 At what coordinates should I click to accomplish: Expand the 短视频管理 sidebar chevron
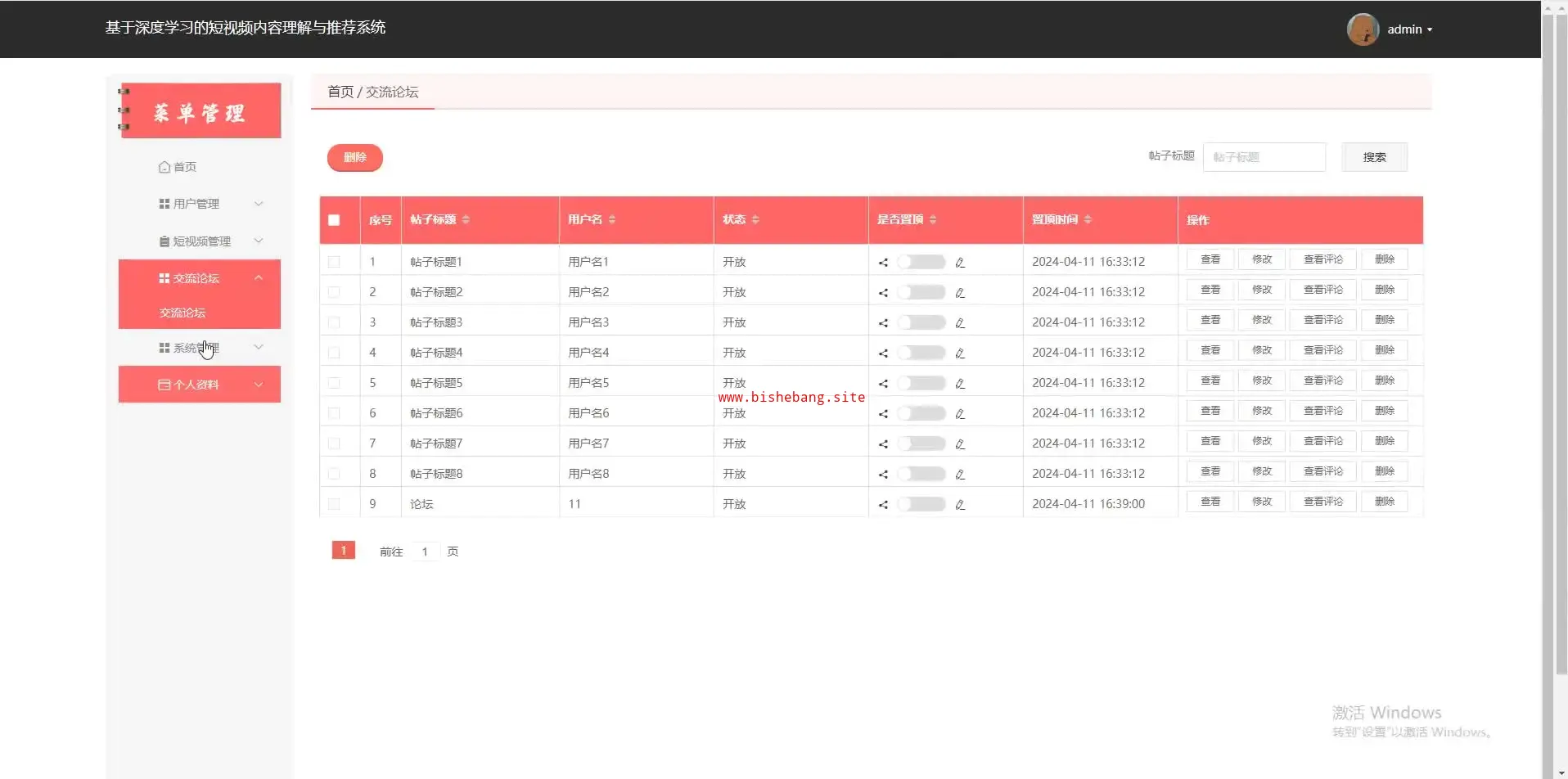259,241
